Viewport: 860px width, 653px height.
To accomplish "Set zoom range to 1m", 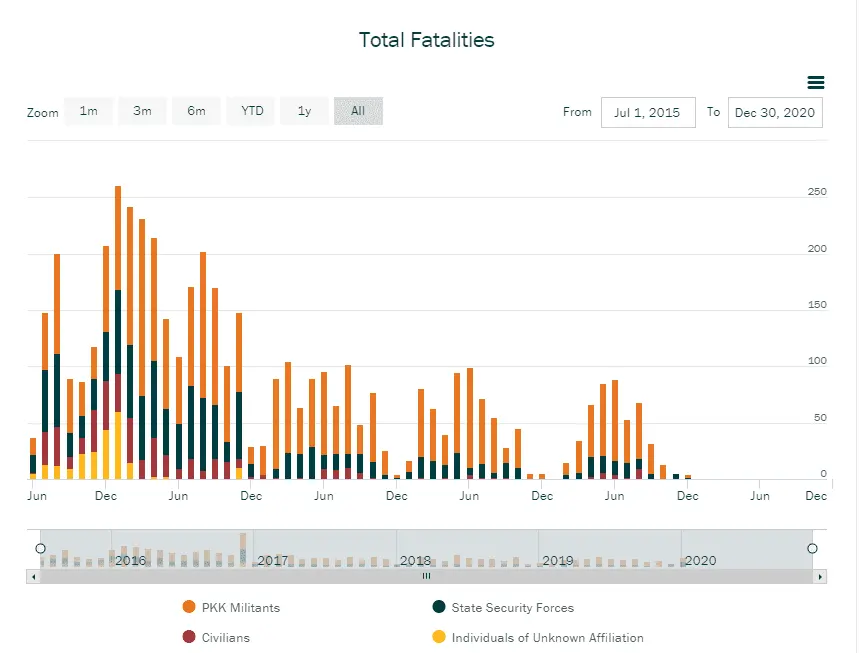I will click(89, 111).
